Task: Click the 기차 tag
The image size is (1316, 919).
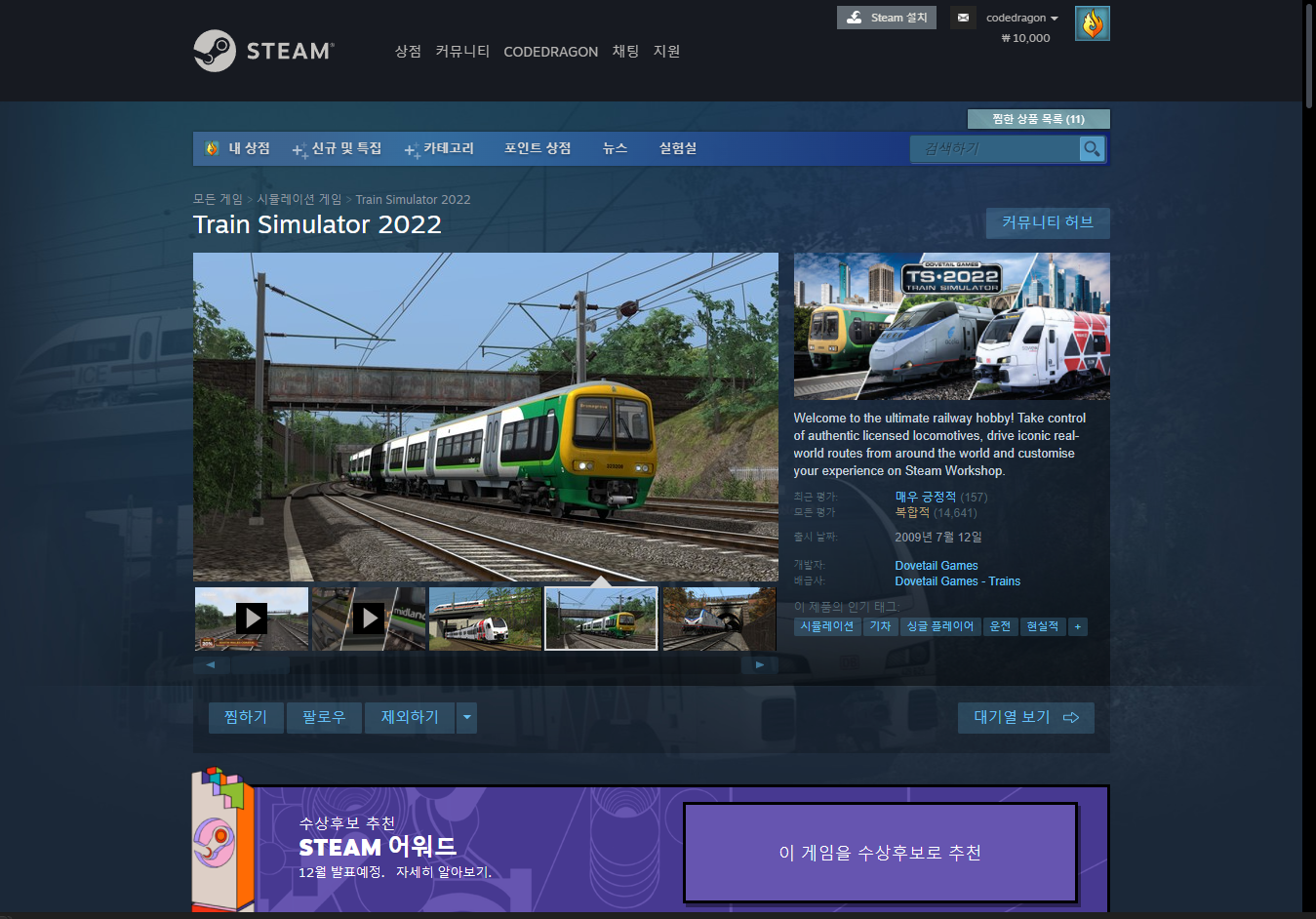Action: coord(880,626)
